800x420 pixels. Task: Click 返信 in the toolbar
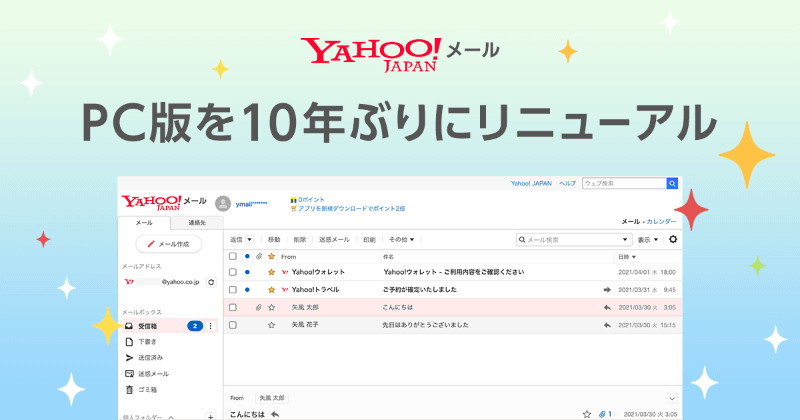[236, 239]
